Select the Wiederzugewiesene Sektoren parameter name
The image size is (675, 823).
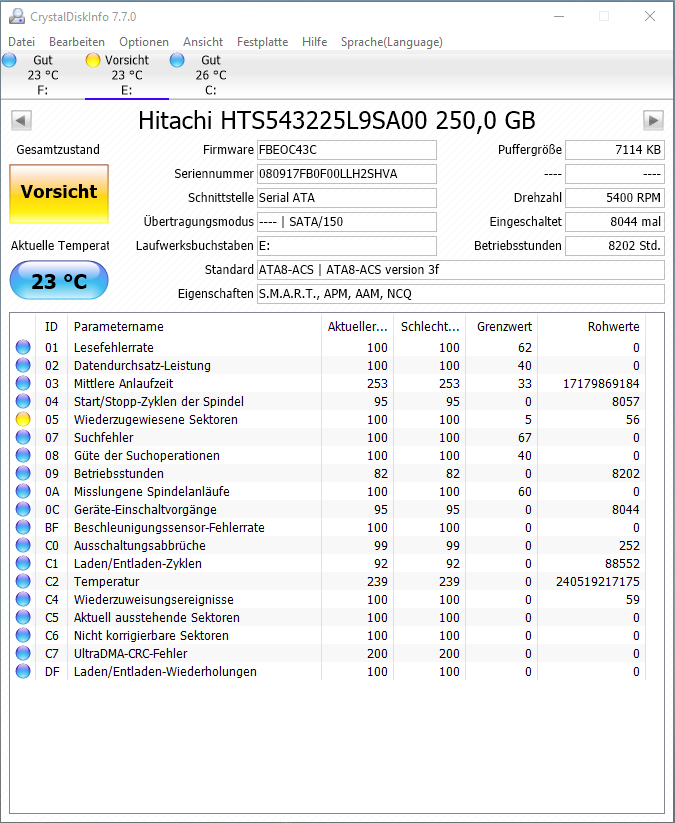click(156, 419)
